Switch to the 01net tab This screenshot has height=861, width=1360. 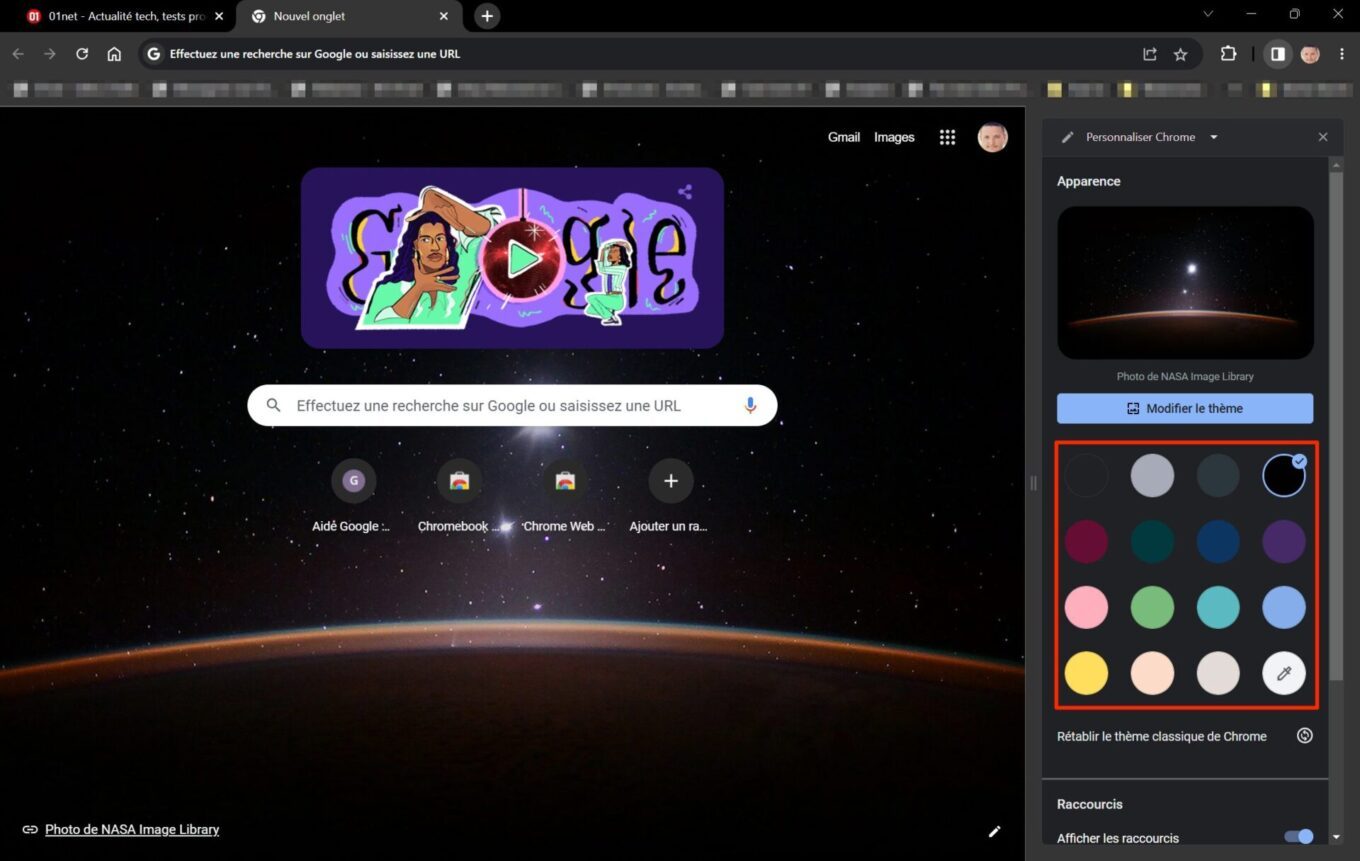pyautogui.click(x=125, y=16)
